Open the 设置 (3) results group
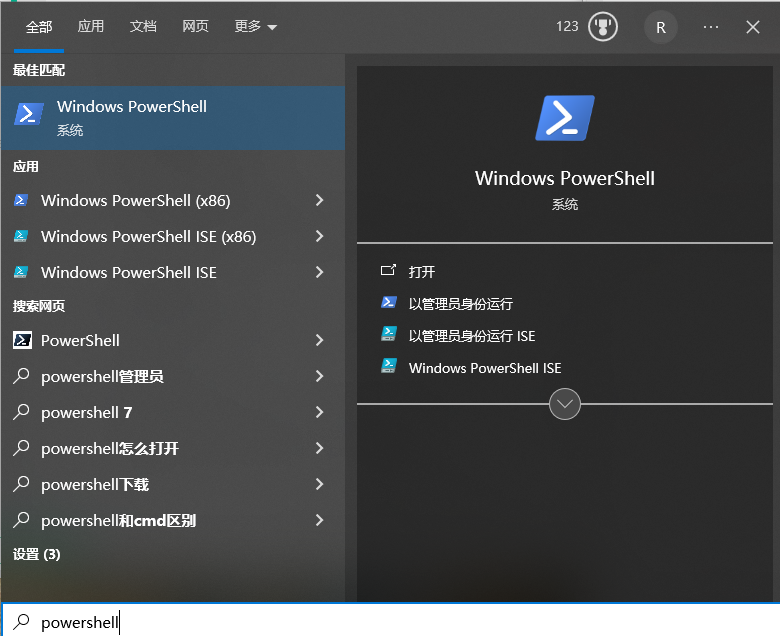The width and height of the screenshot is (780, 636). point(36,554)
